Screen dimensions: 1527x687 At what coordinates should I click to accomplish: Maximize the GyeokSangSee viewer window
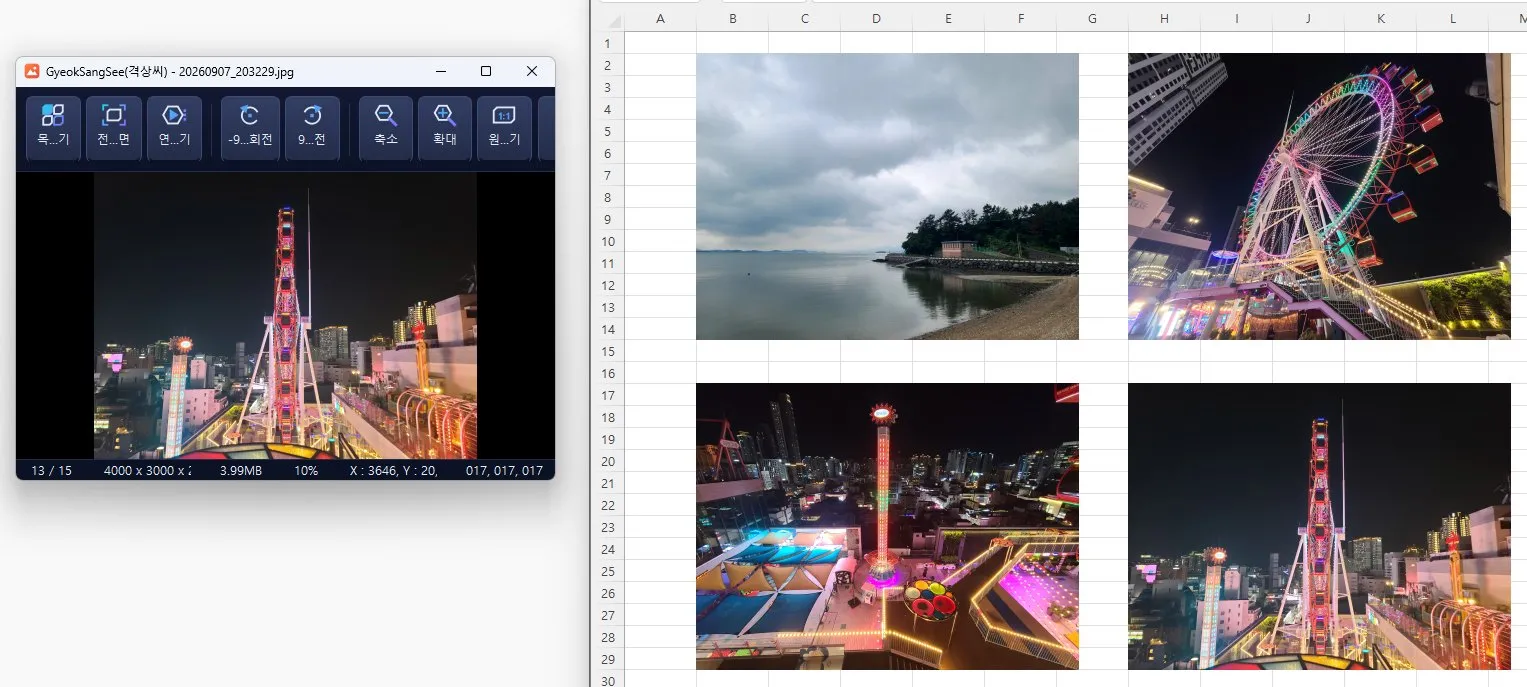[486, 71]
